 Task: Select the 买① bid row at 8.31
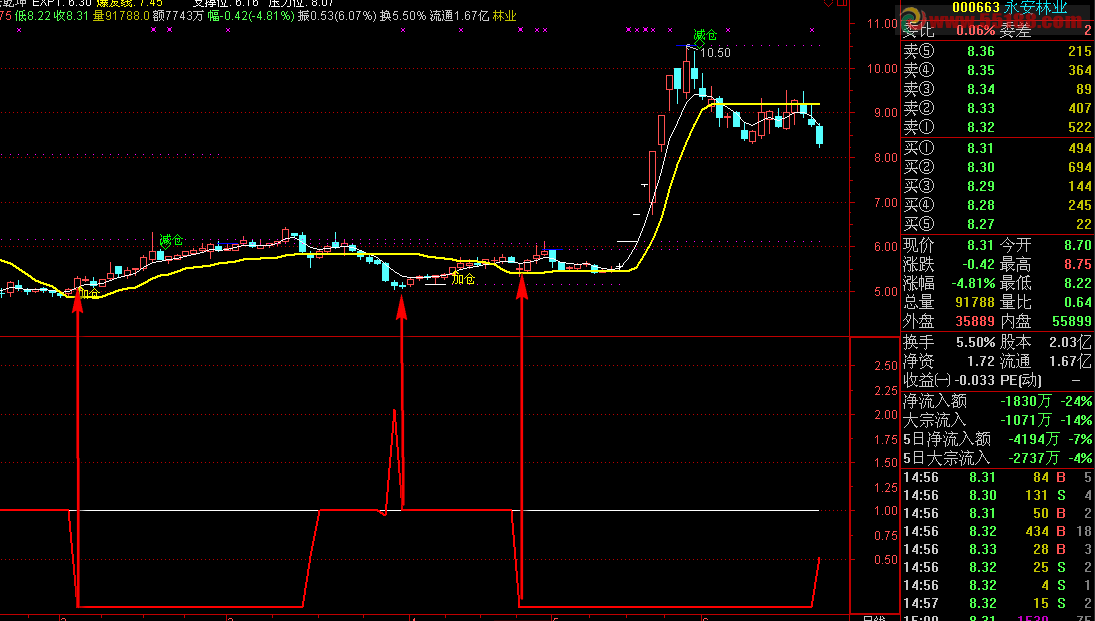point(997,148)
